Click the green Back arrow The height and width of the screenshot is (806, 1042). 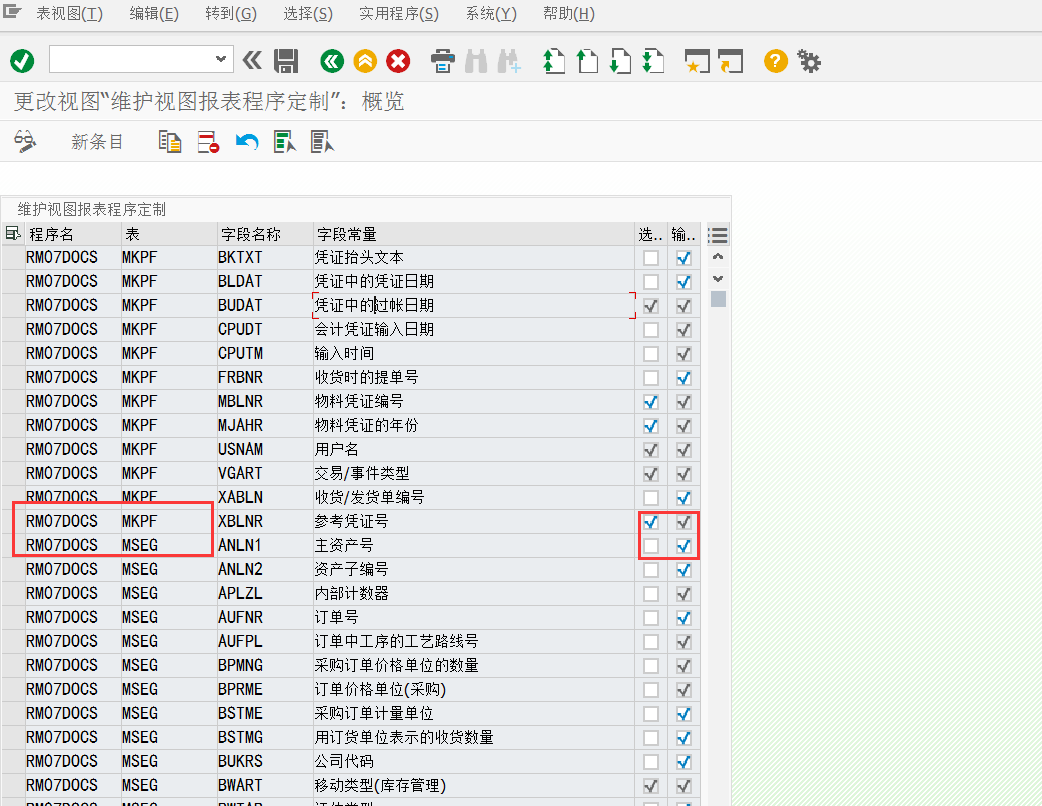click(331, 61)
